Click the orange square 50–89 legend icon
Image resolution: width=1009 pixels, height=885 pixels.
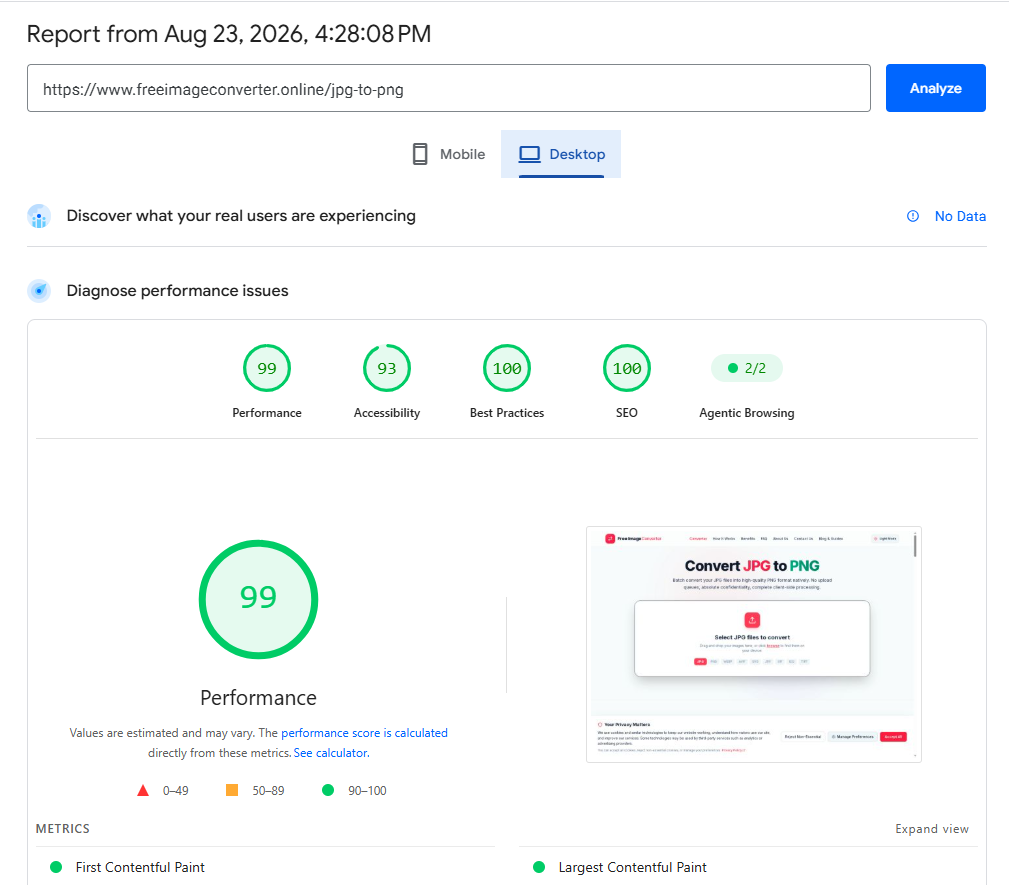point(232,790)
